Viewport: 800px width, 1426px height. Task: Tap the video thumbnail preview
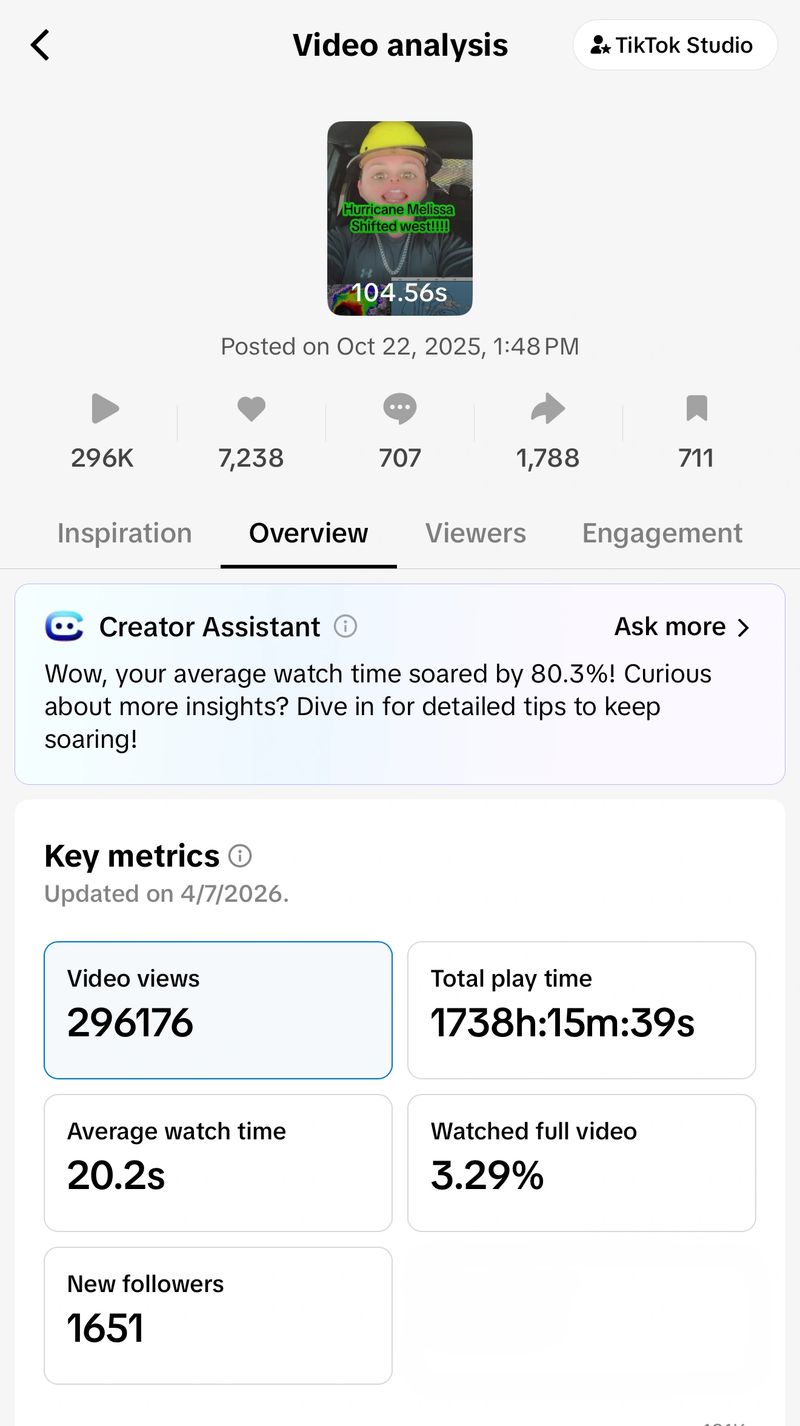click(x=400, y=218)
